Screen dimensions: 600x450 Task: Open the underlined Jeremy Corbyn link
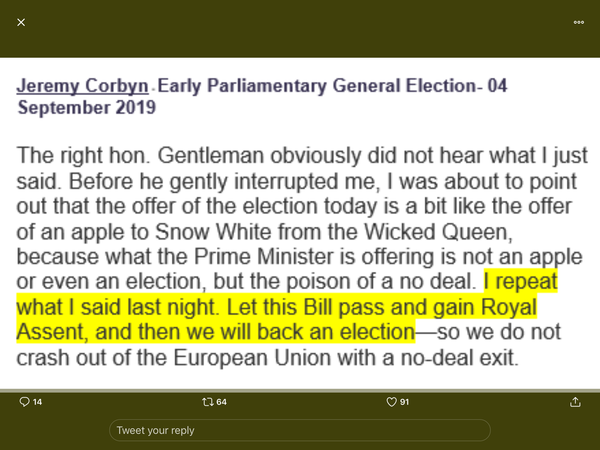coord(82,86)
